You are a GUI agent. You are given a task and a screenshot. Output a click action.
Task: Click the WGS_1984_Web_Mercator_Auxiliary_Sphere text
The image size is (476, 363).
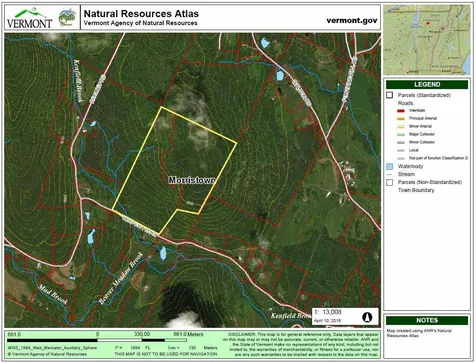tap(52, 348)
